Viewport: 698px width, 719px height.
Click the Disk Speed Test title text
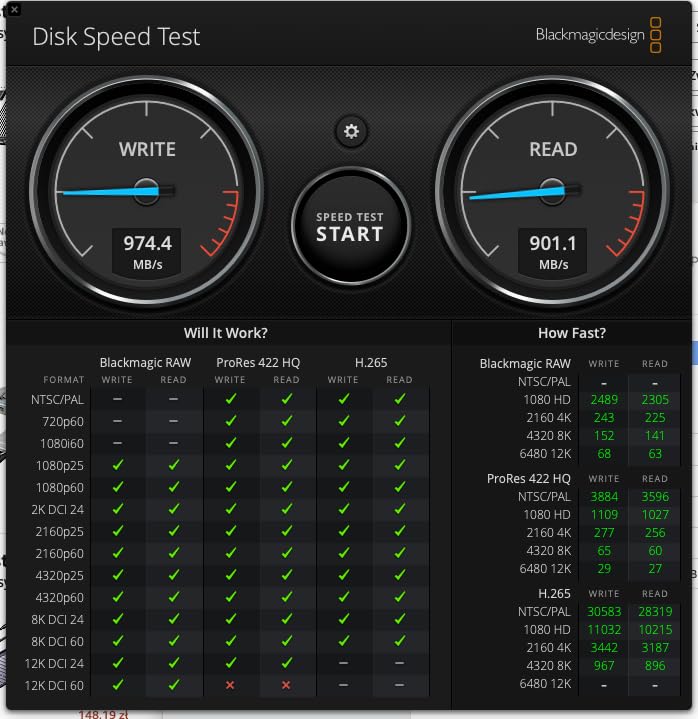click(x=116, y=37)
